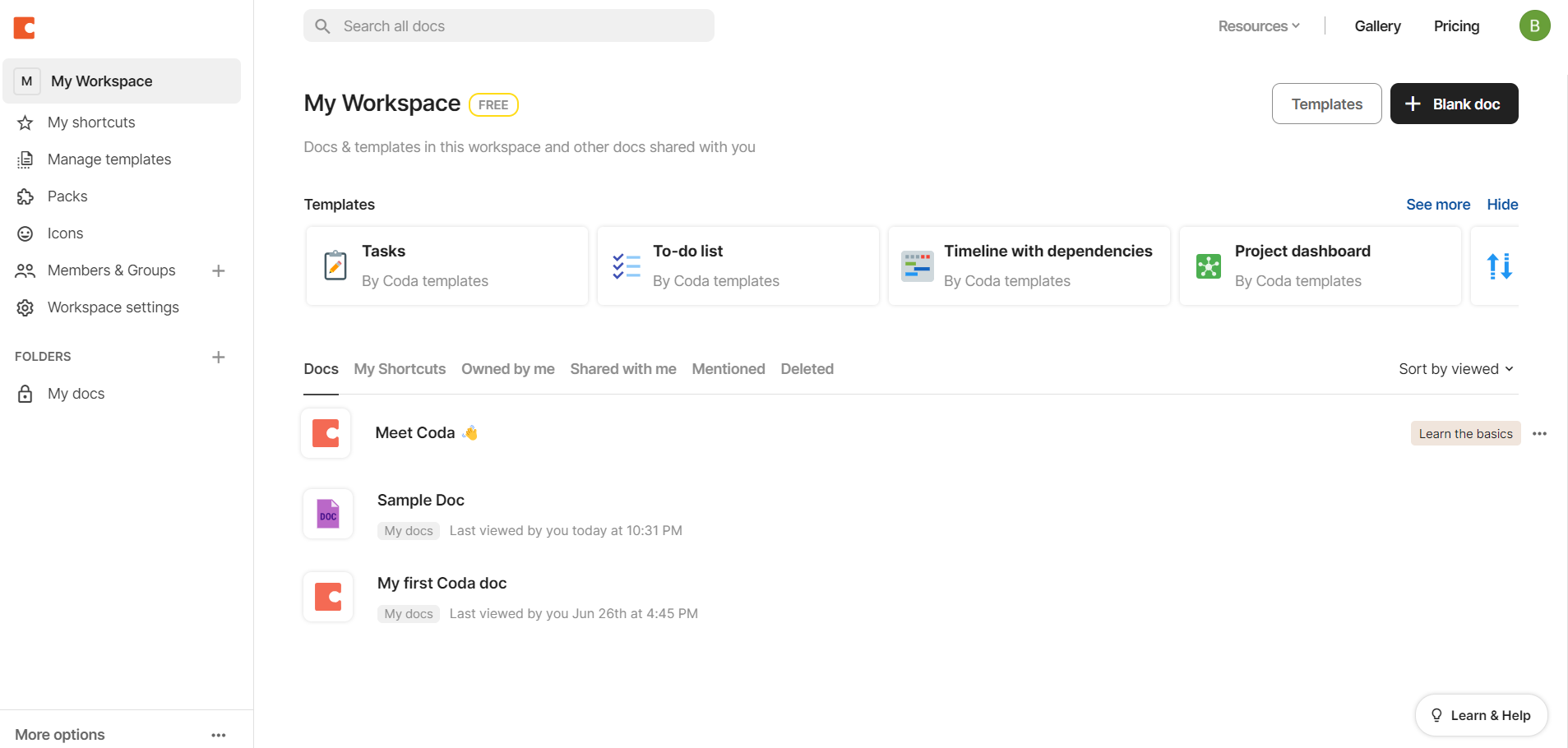Switch to the Owned by me tab
Screen dimensions: 1568x748
click(x=508, y=369)
